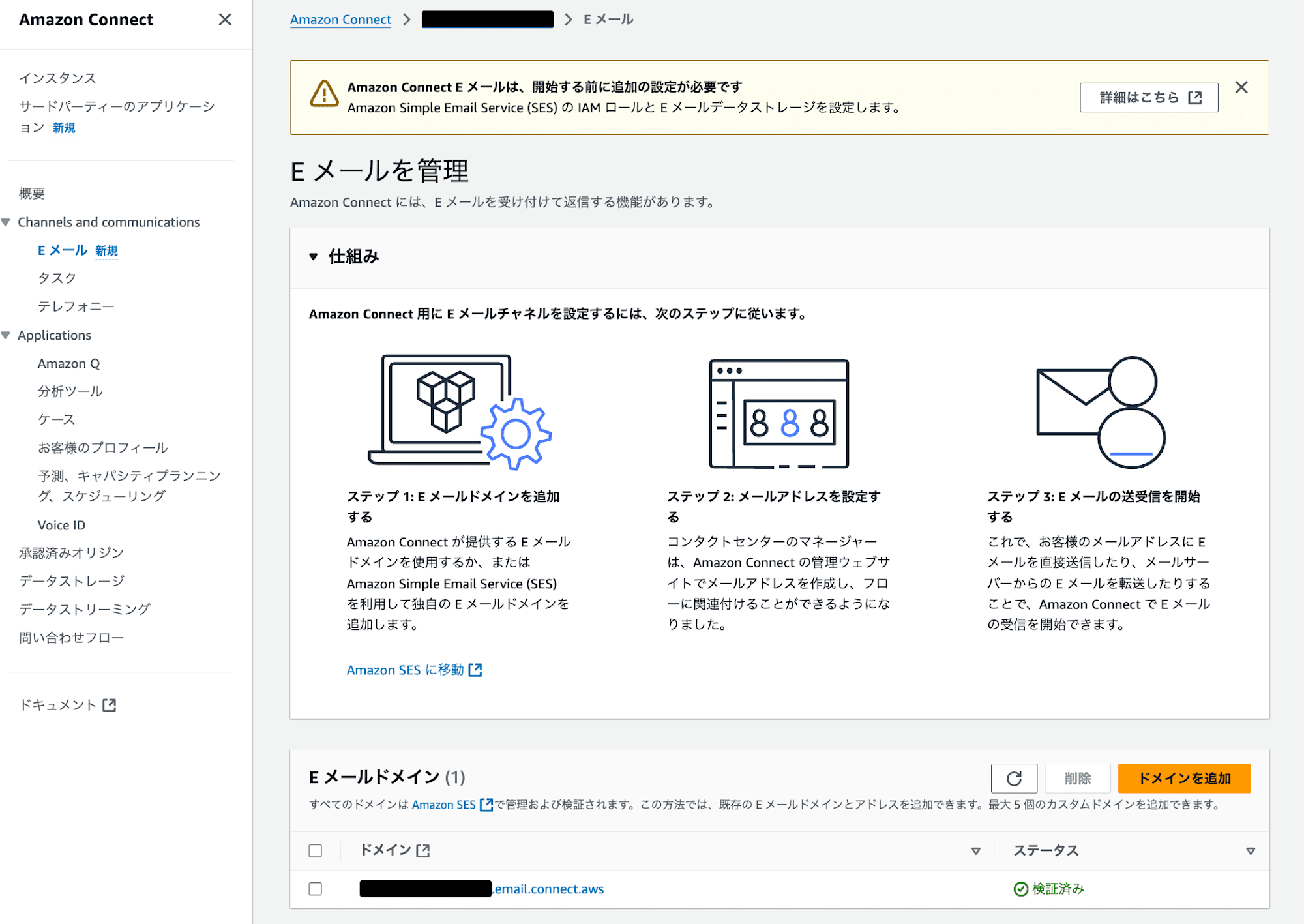The image size is (1304, 924).
Task: Click the step 3 envelope person illustration
Action: [1101, 412]
